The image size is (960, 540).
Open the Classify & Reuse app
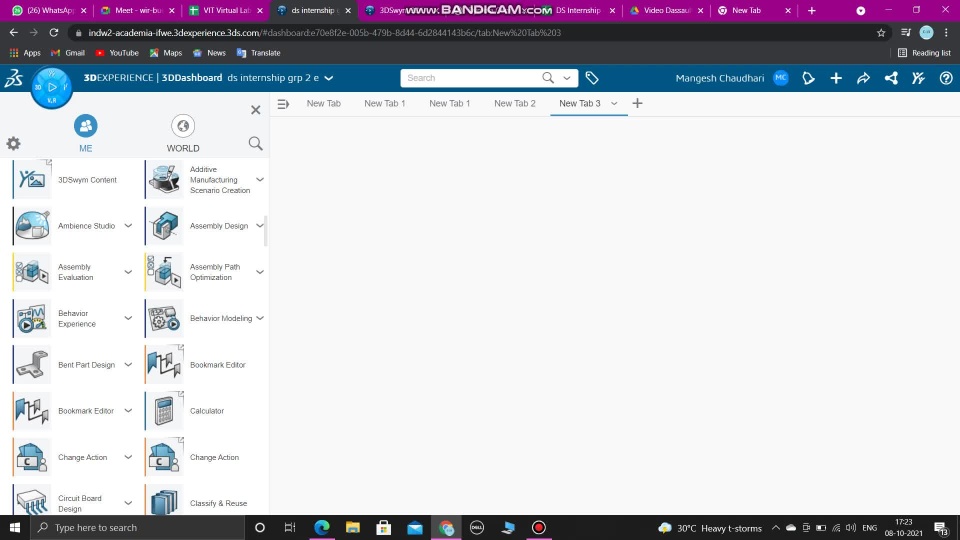click(x=164, y=501)
